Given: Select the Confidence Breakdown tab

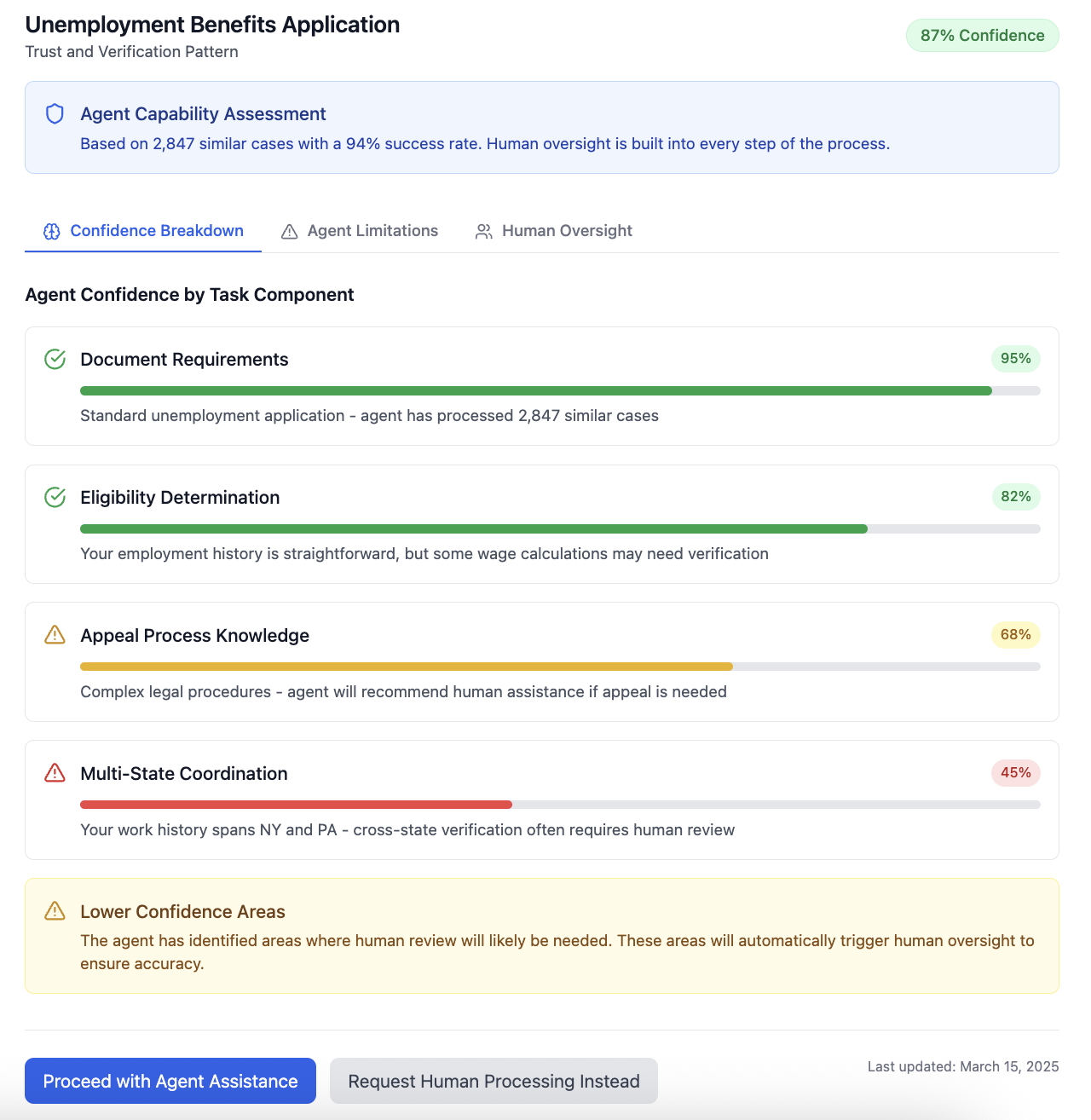Looking at the screenshot, I should click(x=156, y=230).
